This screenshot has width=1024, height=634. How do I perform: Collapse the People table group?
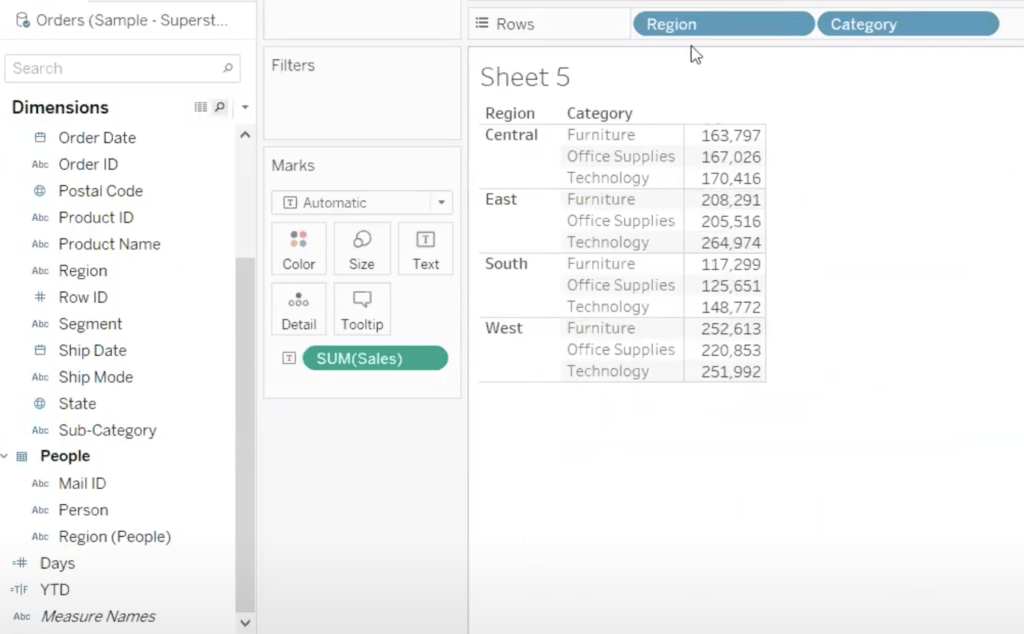tap(6, 456)
